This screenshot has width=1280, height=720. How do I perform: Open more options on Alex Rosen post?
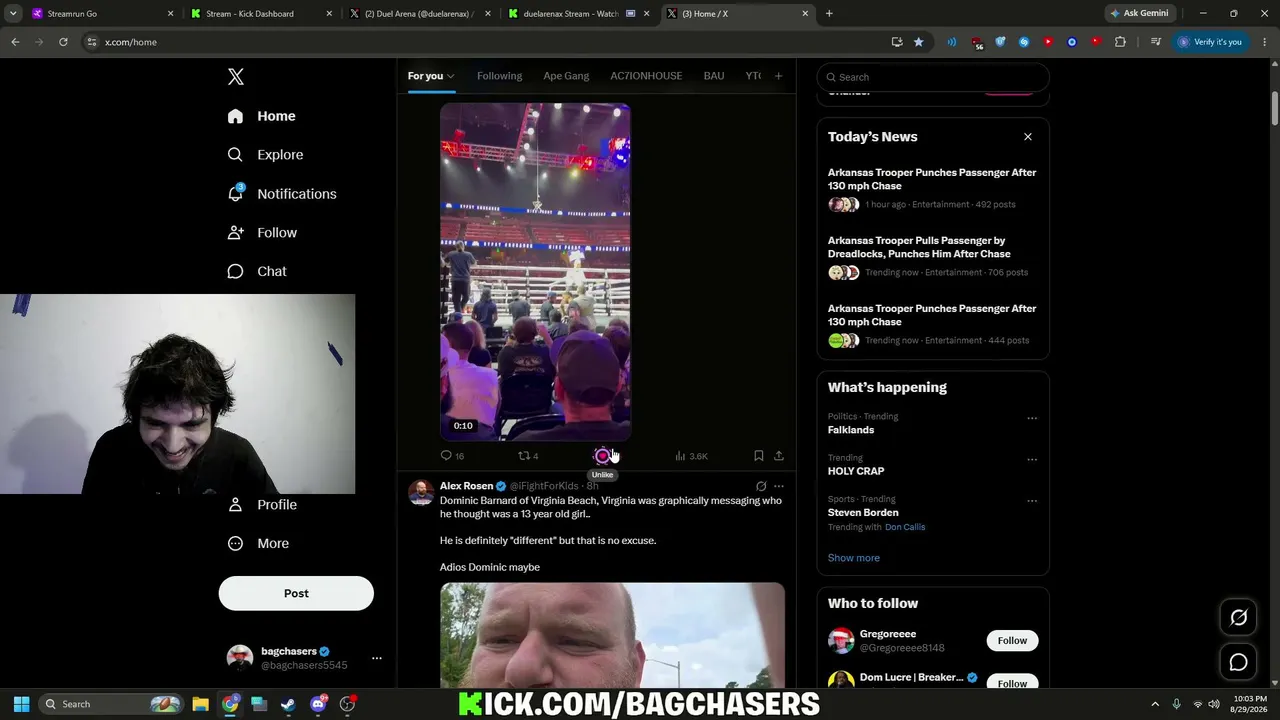coord(779,486)
